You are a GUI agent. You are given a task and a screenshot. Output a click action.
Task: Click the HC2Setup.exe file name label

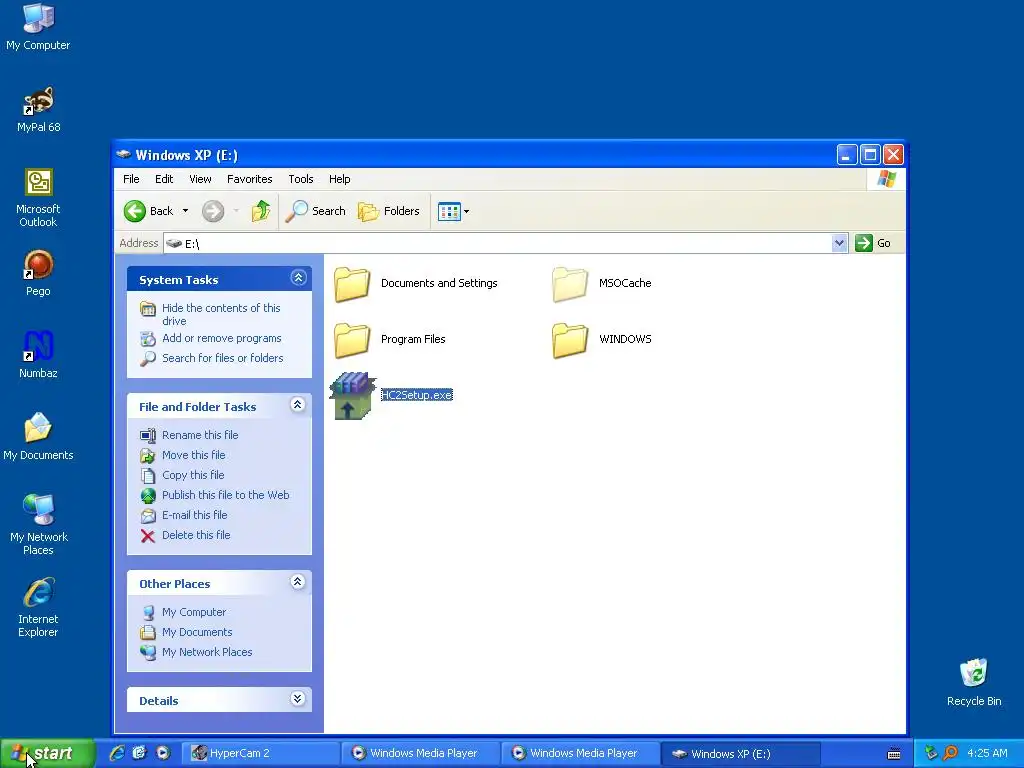[417, 395]
